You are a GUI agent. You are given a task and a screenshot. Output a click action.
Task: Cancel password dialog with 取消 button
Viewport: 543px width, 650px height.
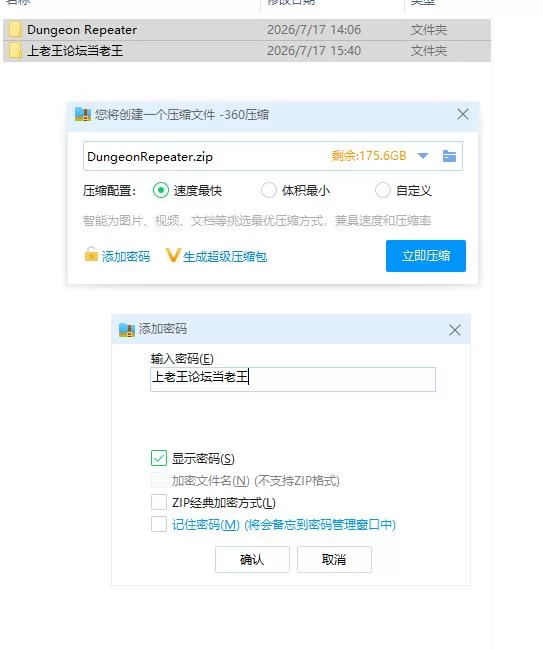coord(334,560)
